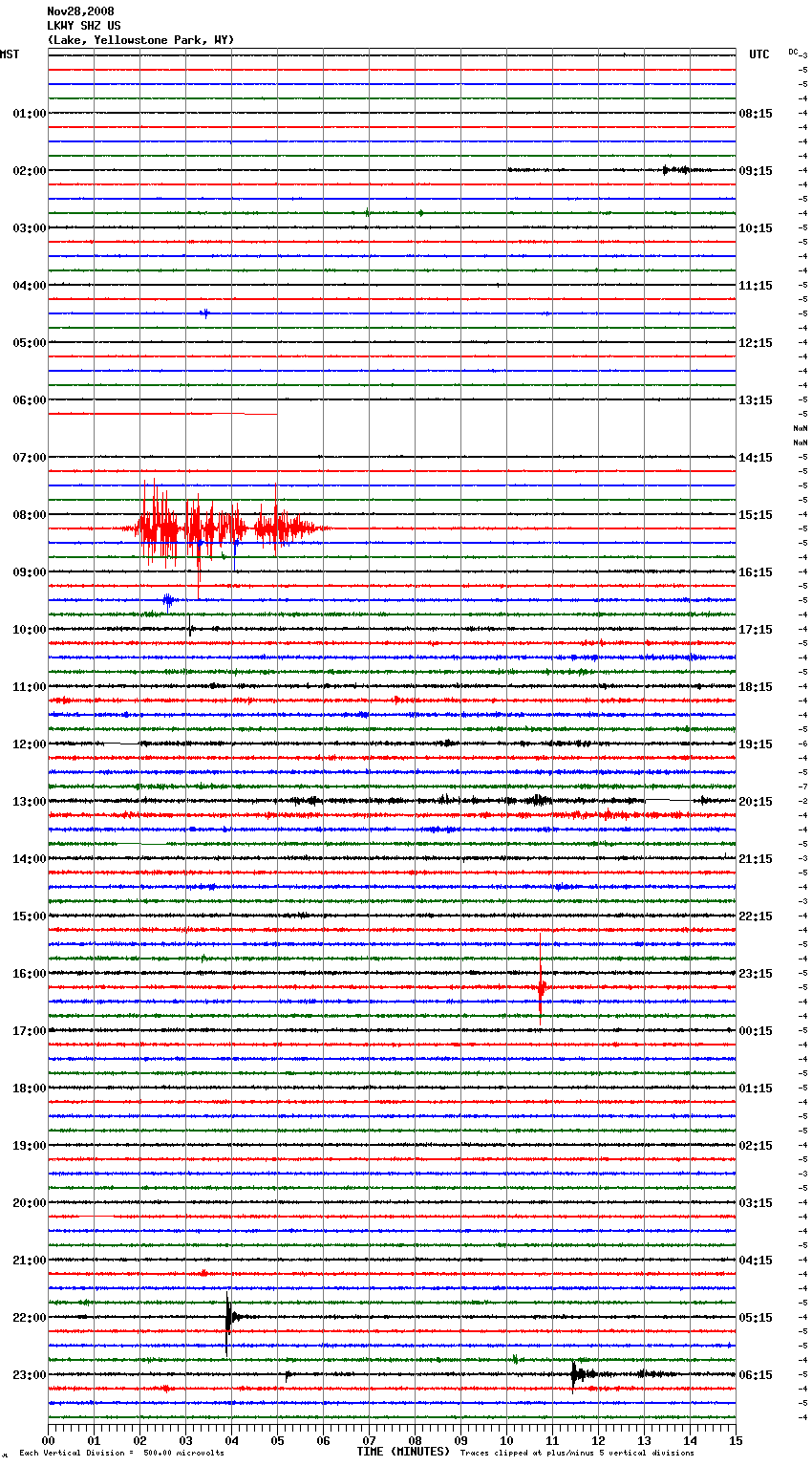The width and height of the screenshot is (812, 1466).
Task: Click the 09:15 UTC time label
Action: click(x=756, y=171)
